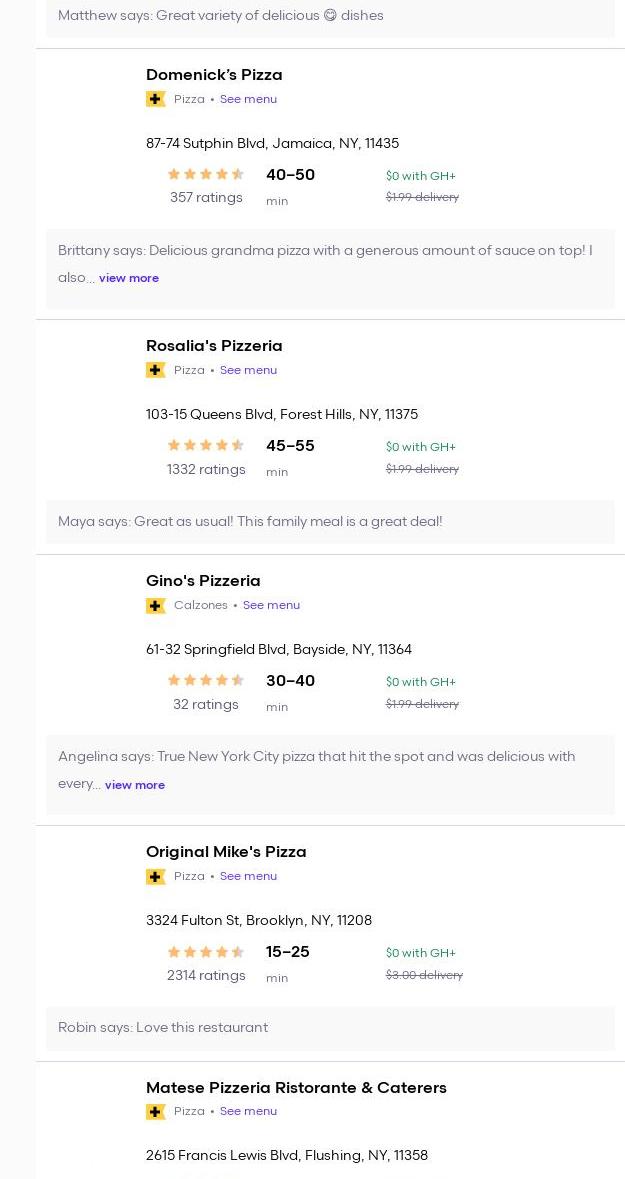Click the star rating for Domenick's Pizza
Screen dimensions: 625x1179
coord(206,175)
